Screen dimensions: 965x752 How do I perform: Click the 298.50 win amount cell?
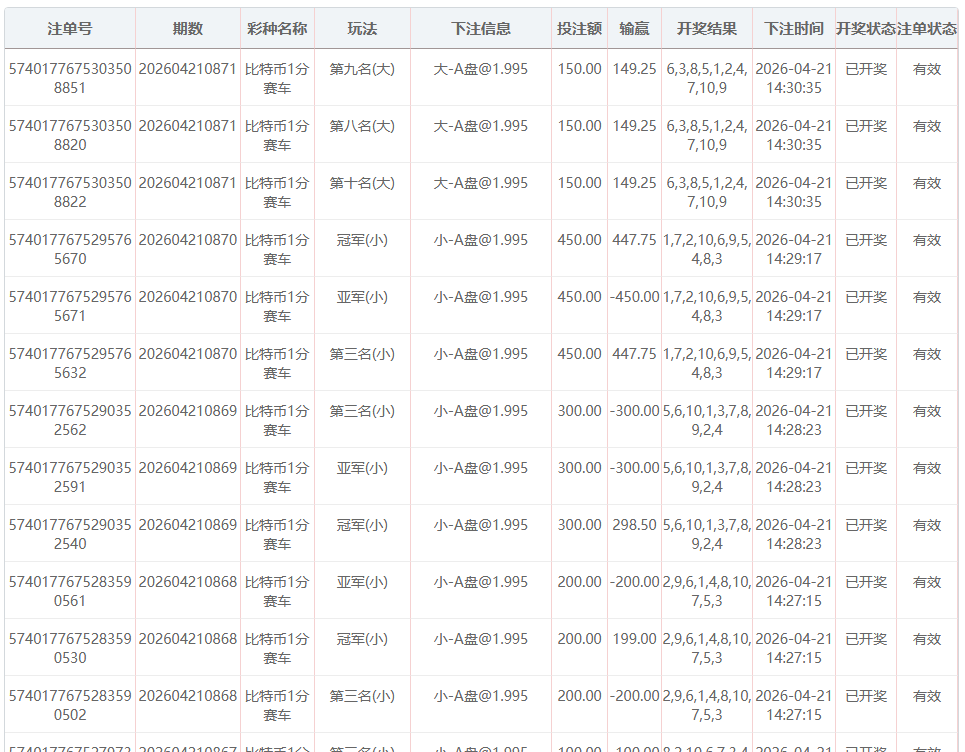pos(634,525)
